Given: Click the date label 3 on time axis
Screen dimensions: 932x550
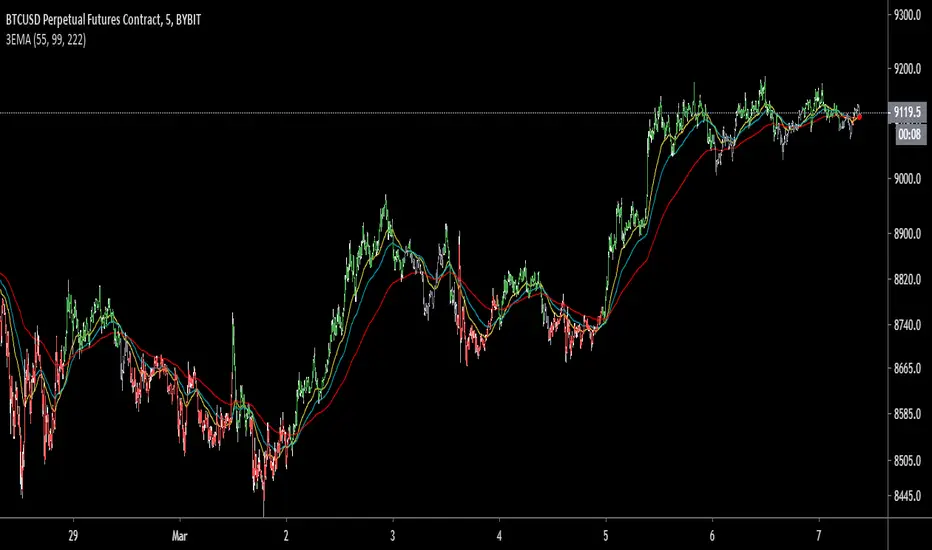Looking at the screenshot, I should click(x=393, y=536).
